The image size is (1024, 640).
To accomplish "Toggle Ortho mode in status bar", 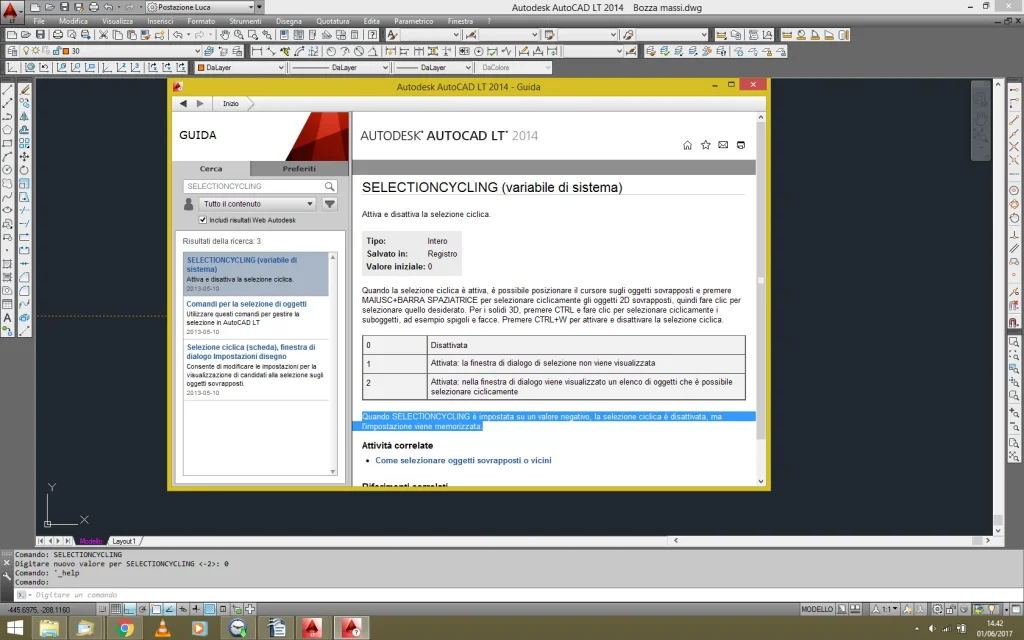I will point(129,609).
